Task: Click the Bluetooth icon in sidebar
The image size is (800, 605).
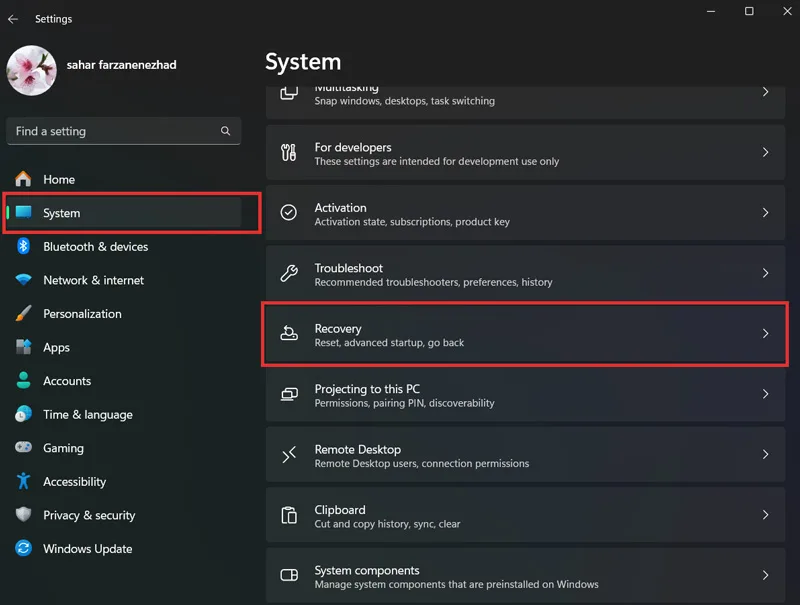Action: point(23,246)
